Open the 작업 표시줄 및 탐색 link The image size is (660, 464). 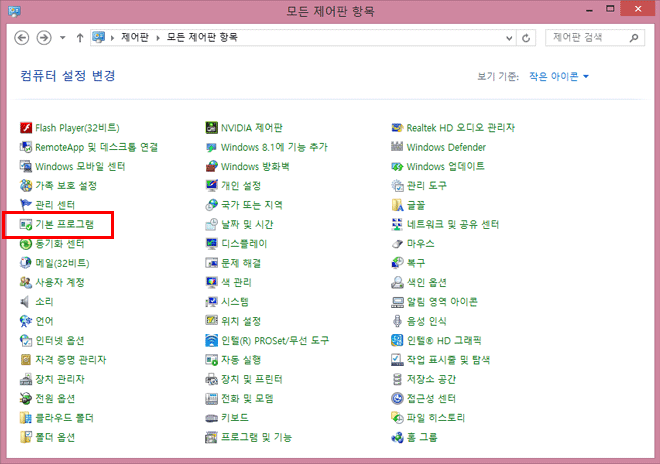(x=448, y=360)
